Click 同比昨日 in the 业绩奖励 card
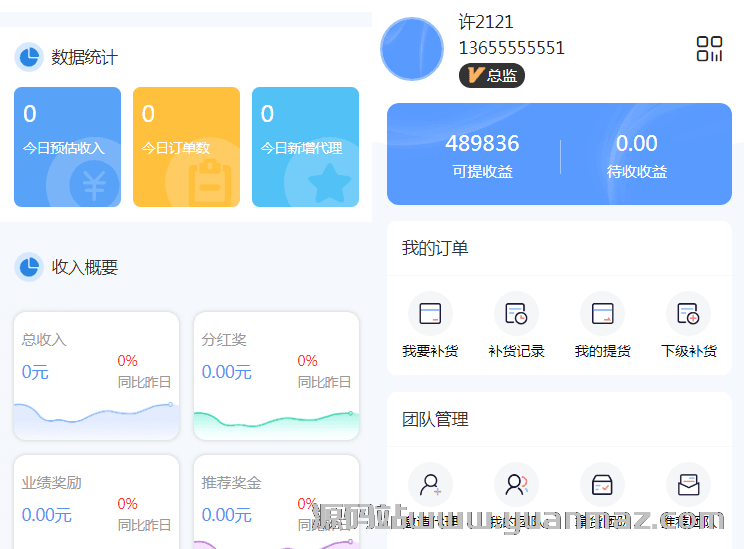 coord(144,525)
